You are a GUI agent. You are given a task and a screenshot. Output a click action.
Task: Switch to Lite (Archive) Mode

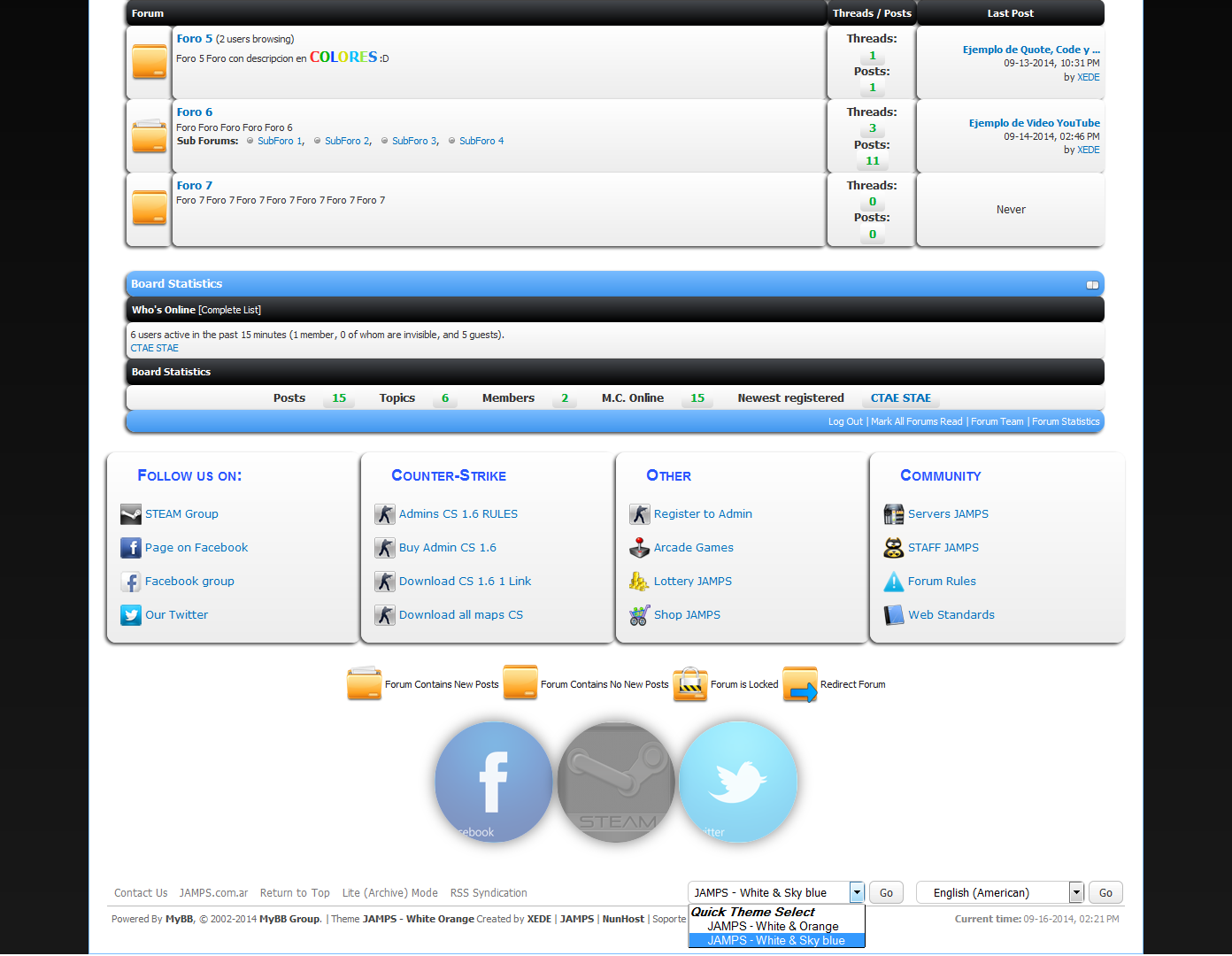click(390, 893)
